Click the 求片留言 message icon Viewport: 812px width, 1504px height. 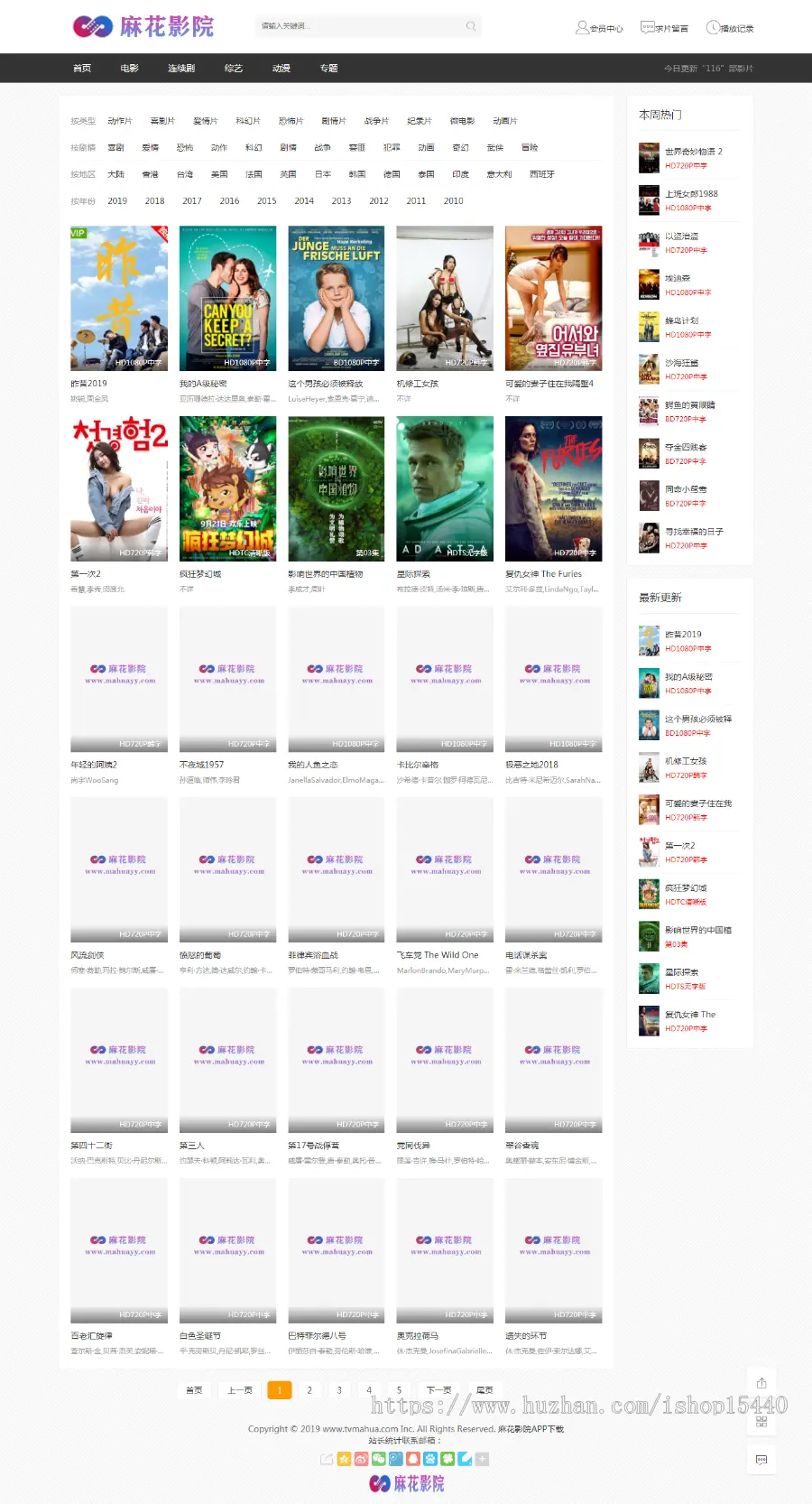[647, 27]
